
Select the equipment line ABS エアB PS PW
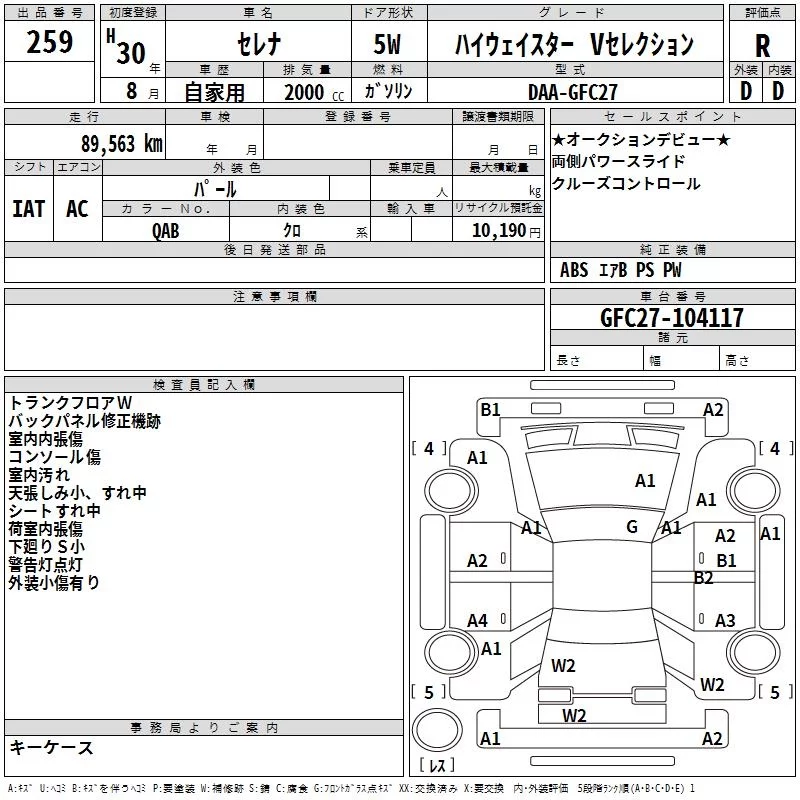pyautogui.click(x=620, y=270)
